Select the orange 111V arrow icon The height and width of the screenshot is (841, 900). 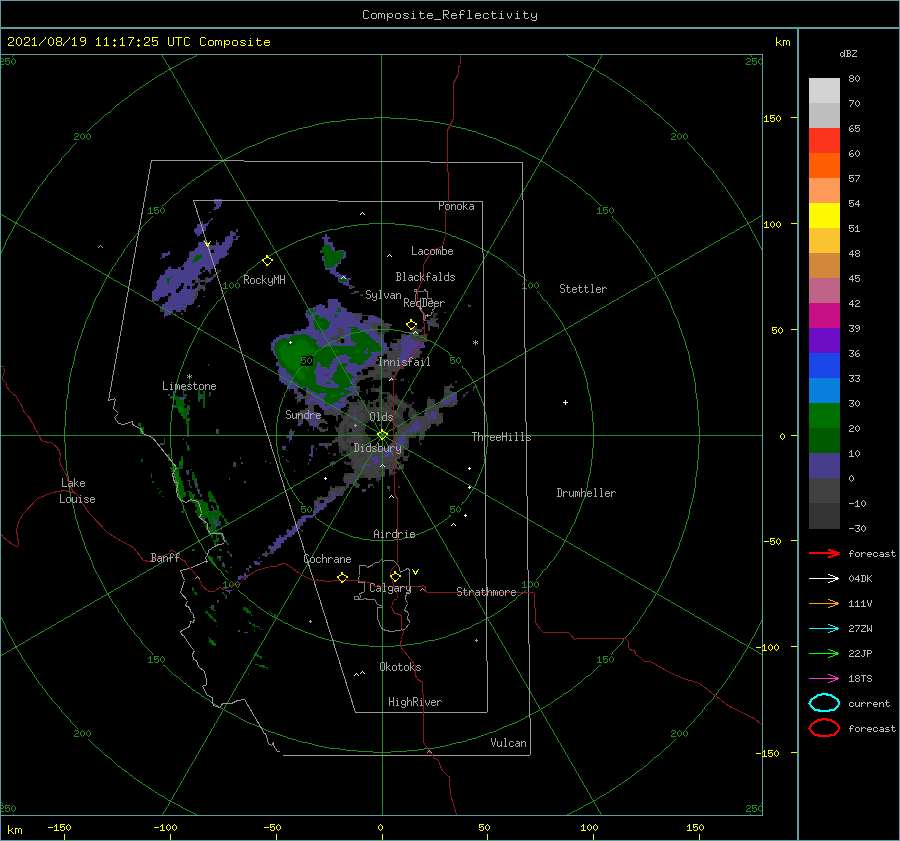824,603
